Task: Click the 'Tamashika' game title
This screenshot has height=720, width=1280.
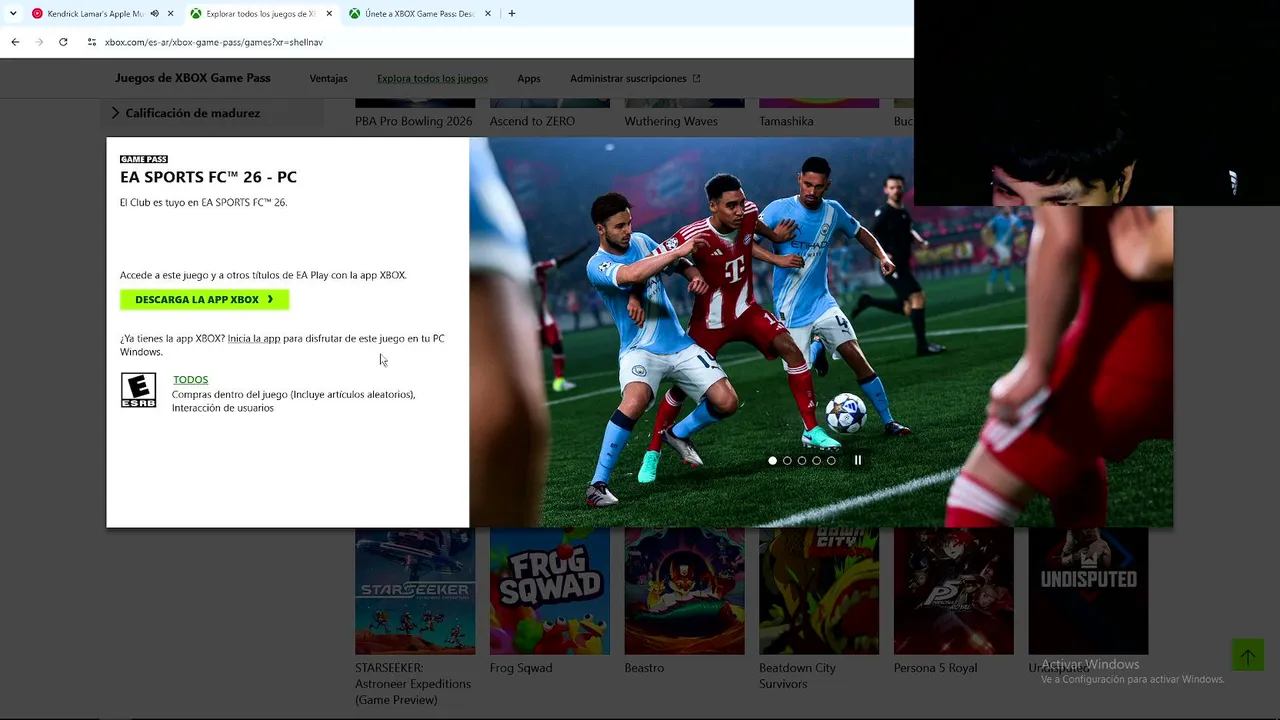Action: point(786,121)
